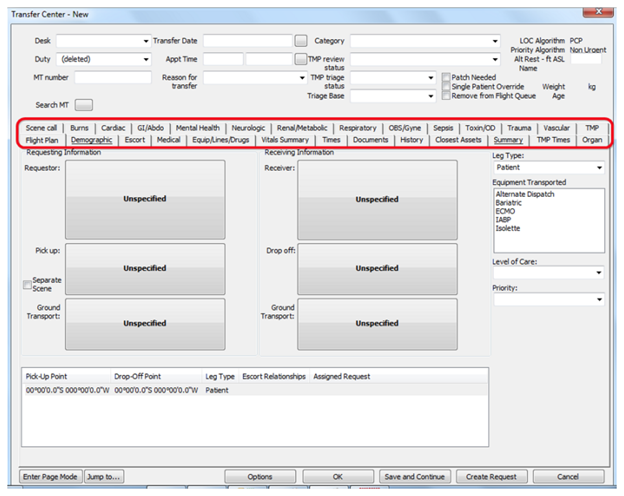Open the Closest Assets tab
624x496 pixels.
click(x=458, y=140)
